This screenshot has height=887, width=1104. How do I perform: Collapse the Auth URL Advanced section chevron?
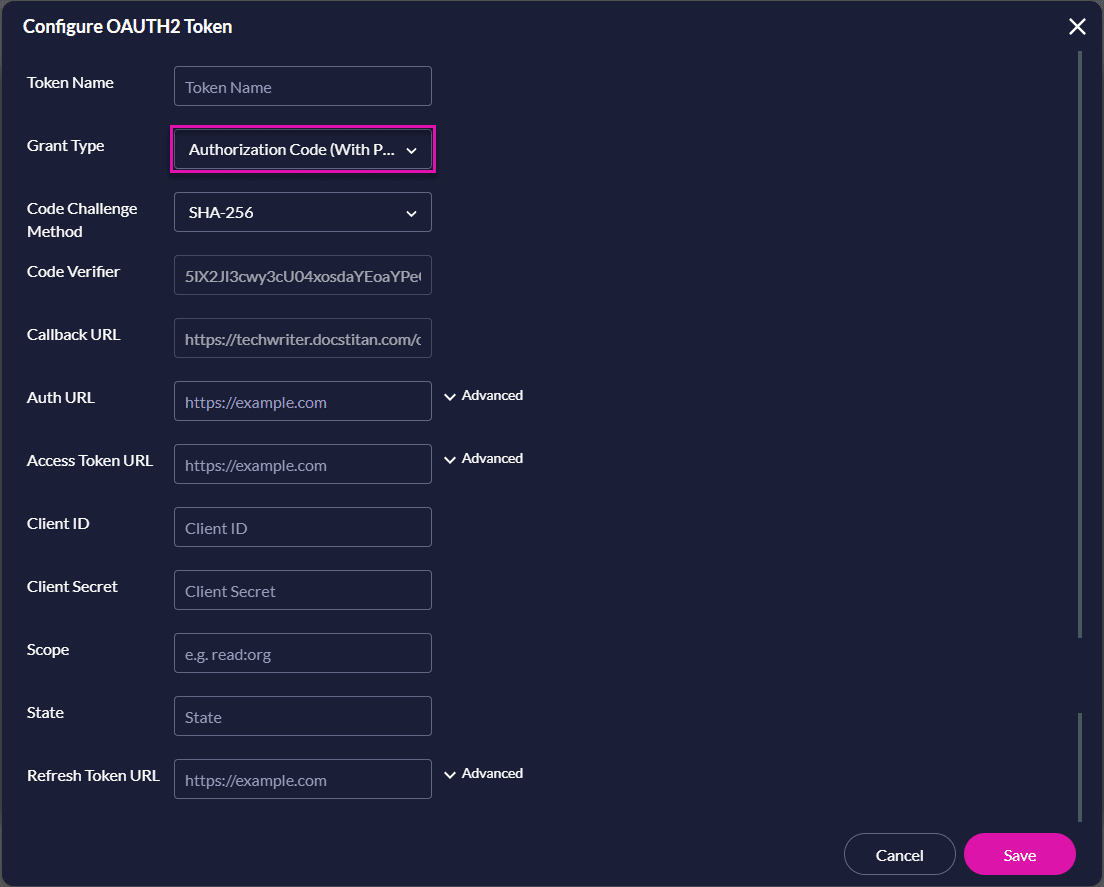[x=450, y=395]
